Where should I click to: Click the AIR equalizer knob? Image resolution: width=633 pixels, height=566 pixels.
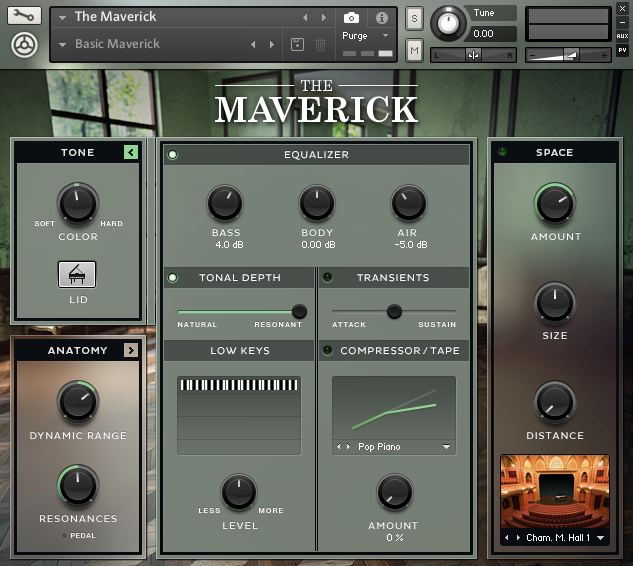(x=409, y=203)
